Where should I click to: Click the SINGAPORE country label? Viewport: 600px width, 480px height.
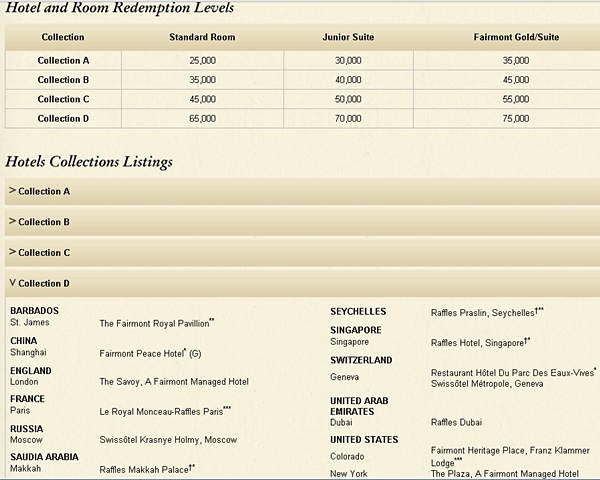click(x=356, y=330)
